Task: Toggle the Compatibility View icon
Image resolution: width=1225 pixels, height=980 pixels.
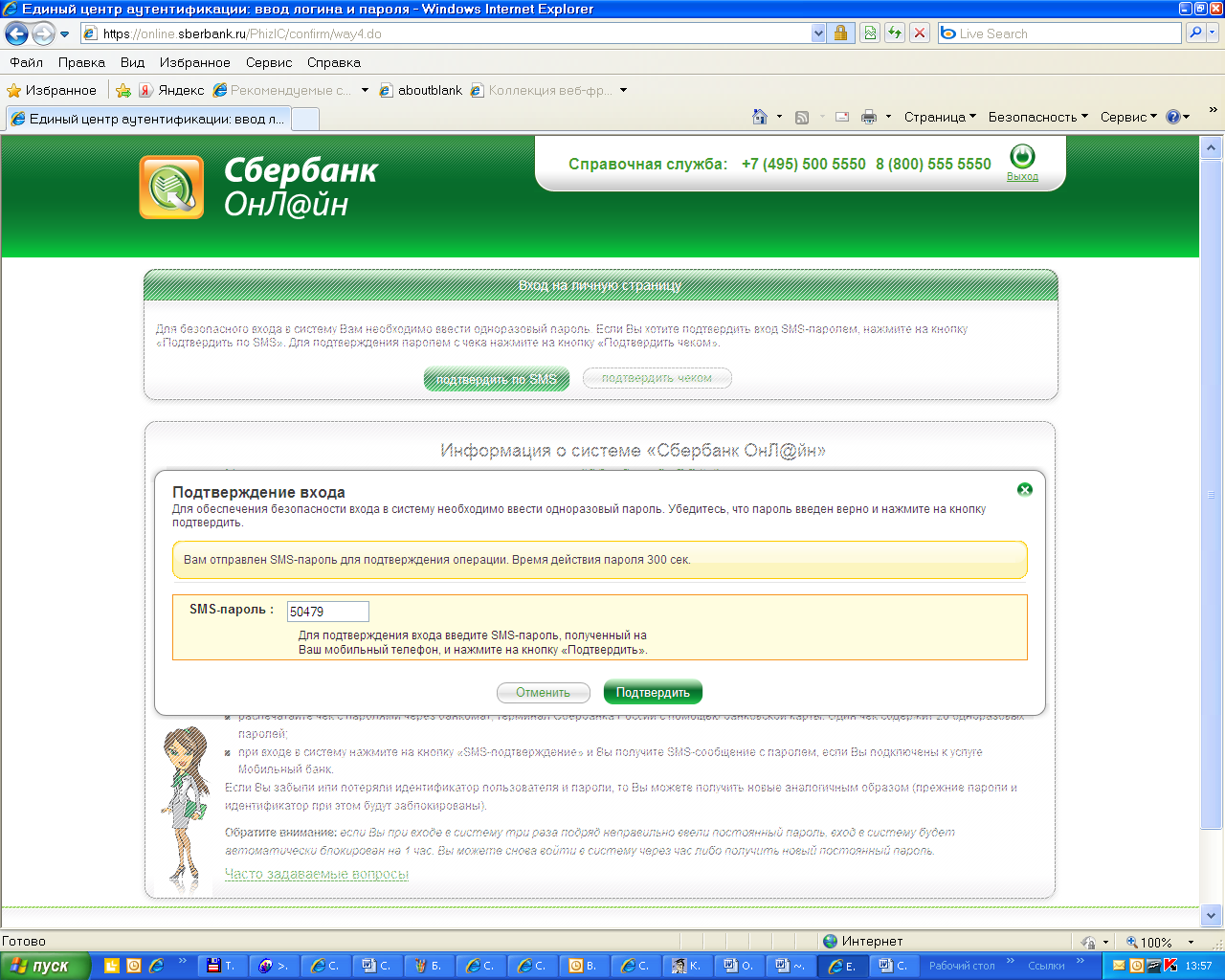Action: pos(870,33)
